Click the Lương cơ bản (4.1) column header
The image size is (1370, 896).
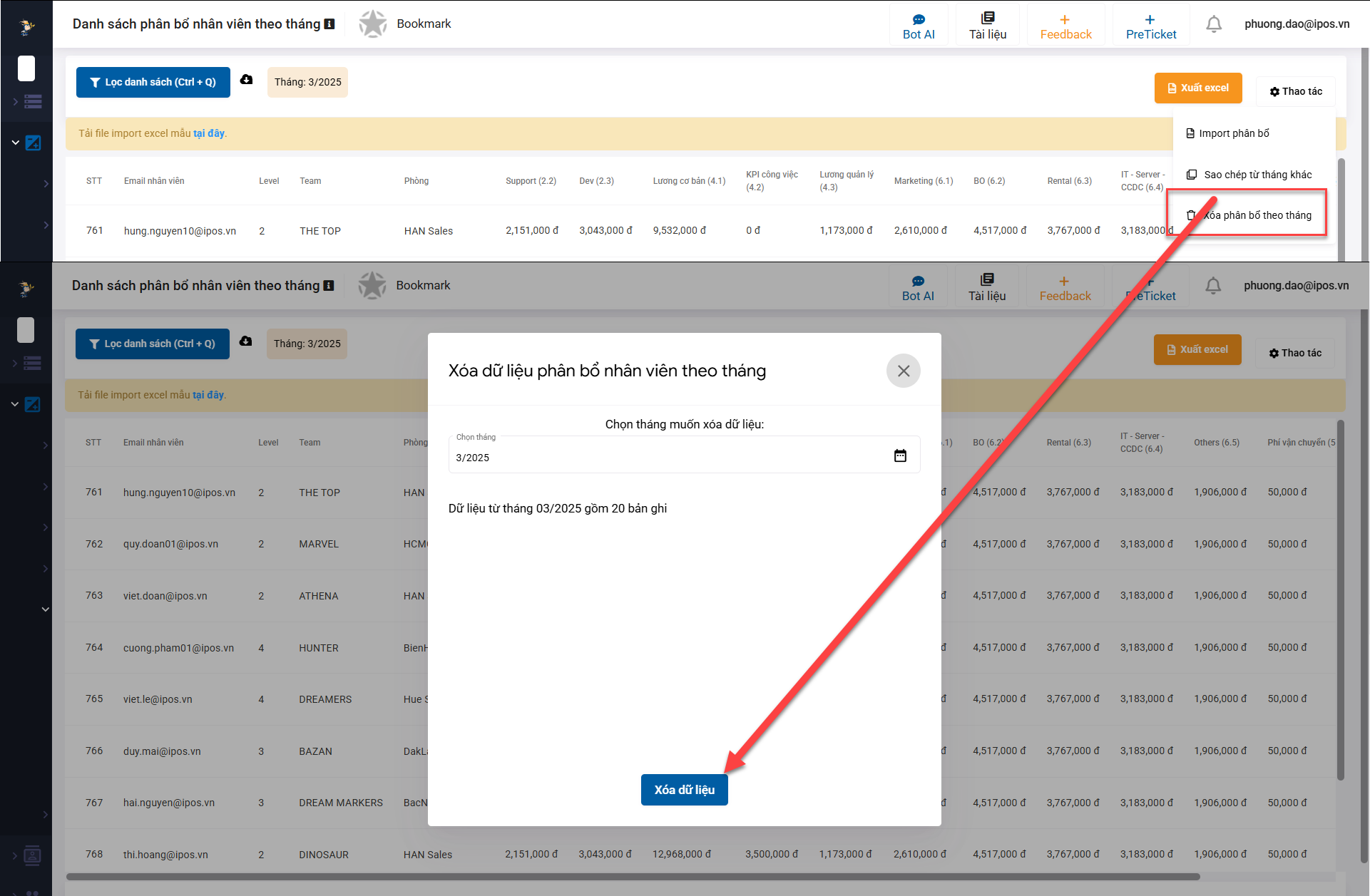coord(689,181)
